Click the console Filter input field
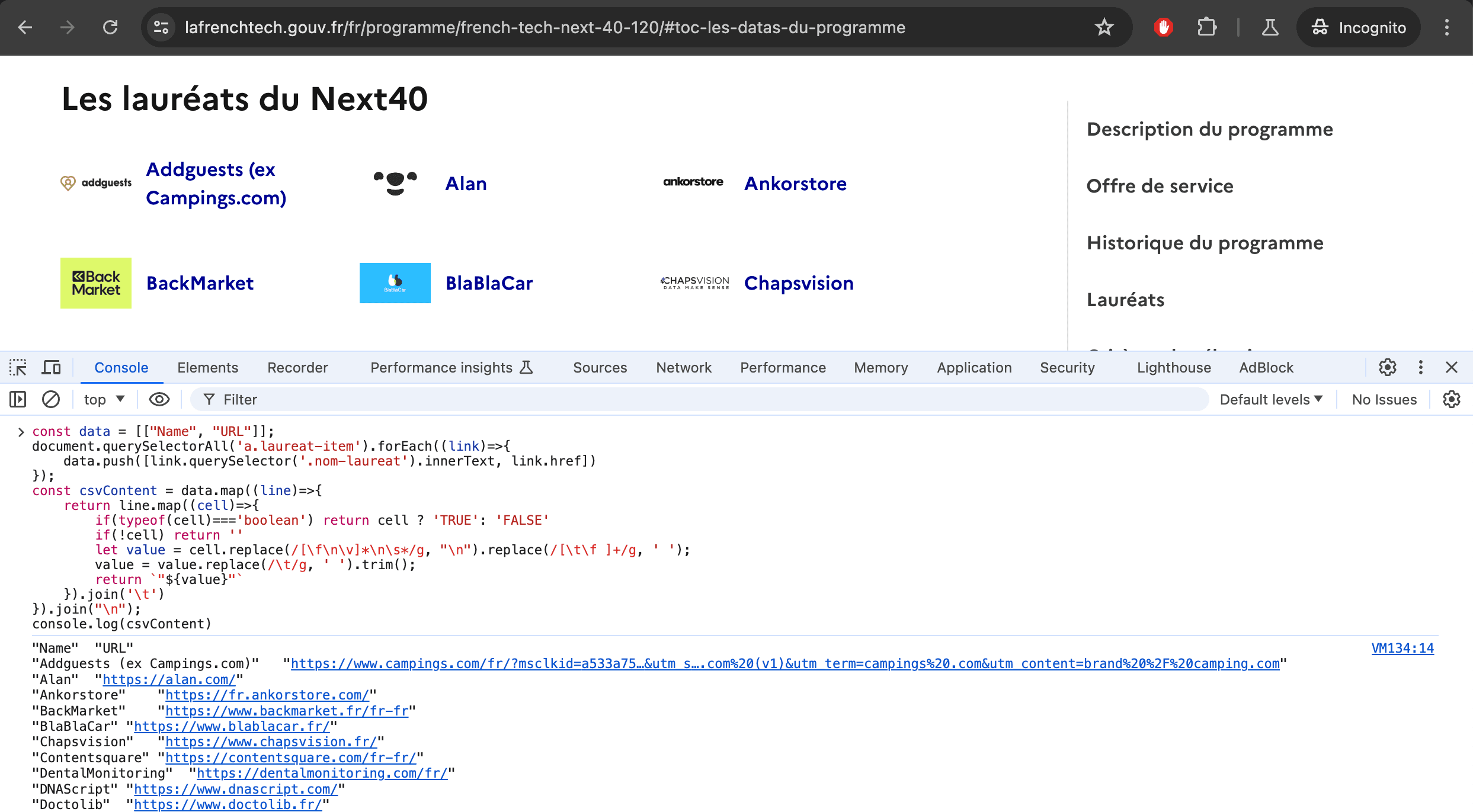1473x812 pixels. tap(699, 400)
